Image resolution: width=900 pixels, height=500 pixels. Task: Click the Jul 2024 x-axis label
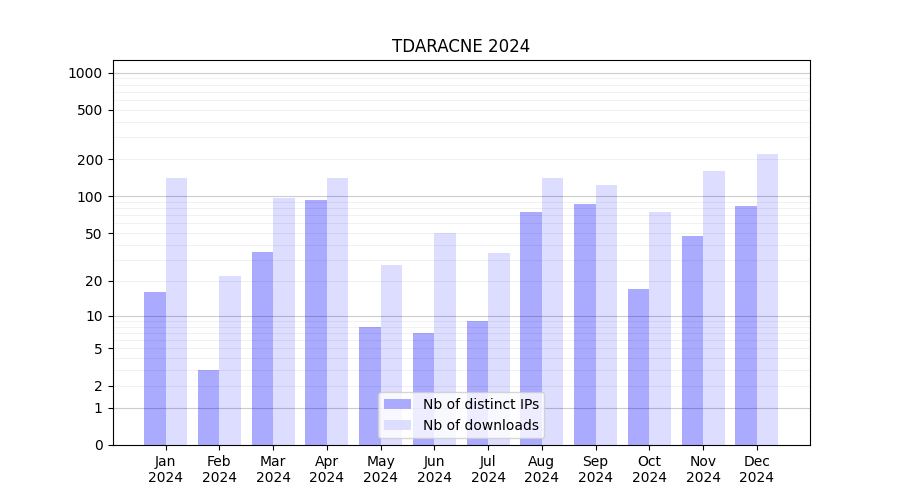click(488, 469)
